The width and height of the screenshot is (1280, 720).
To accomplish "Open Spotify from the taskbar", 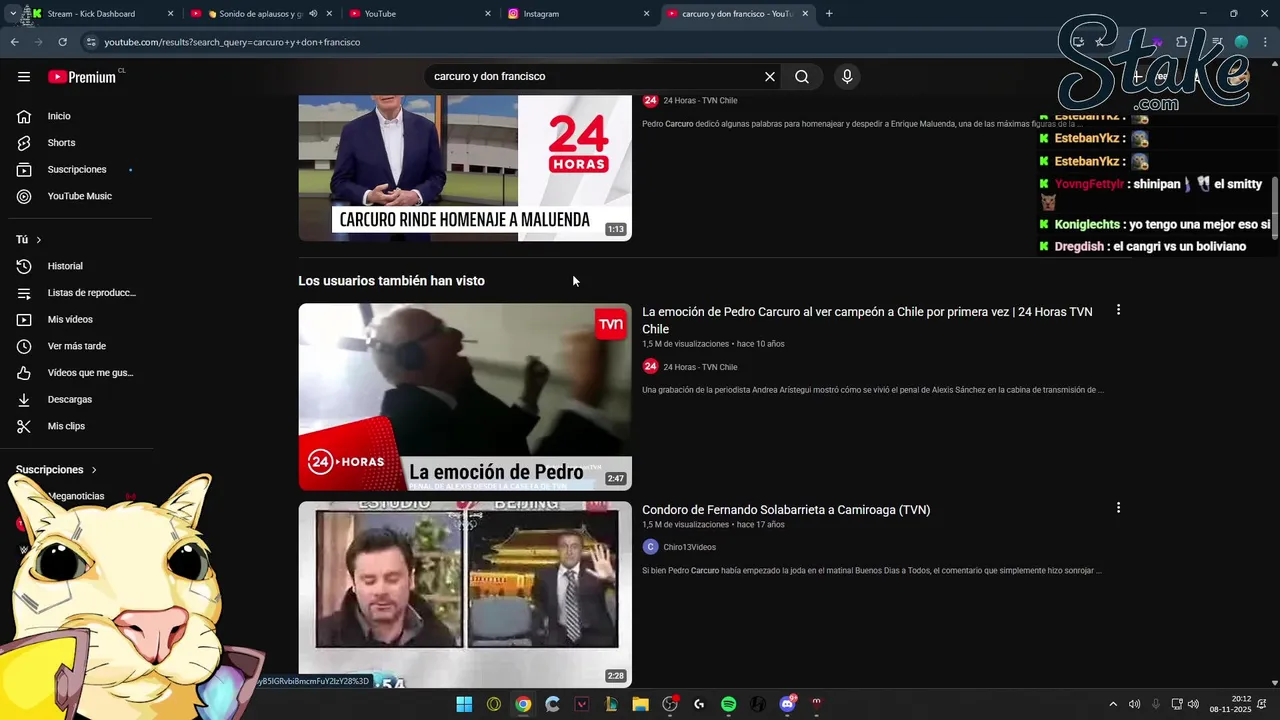I will point(728,704).
